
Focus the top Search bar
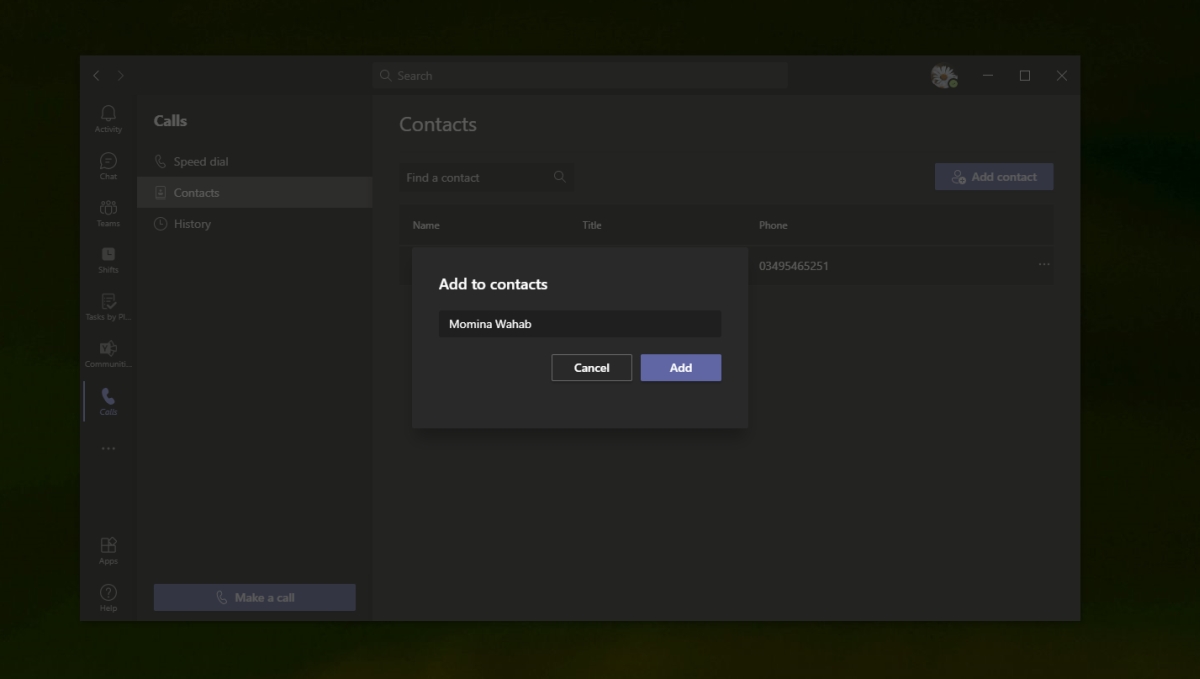point(580,76)
